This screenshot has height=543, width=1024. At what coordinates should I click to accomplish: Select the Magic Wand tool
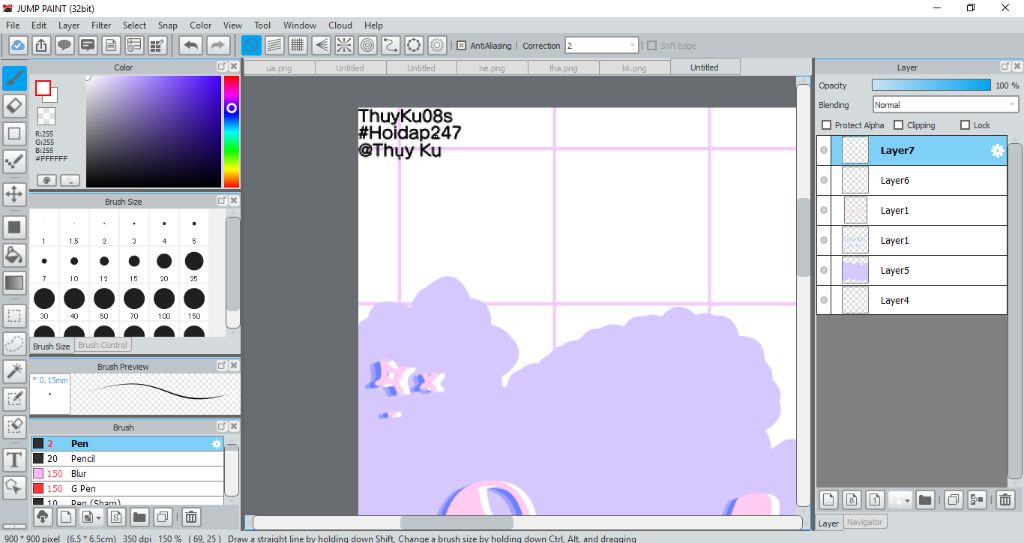click(14, 371)
